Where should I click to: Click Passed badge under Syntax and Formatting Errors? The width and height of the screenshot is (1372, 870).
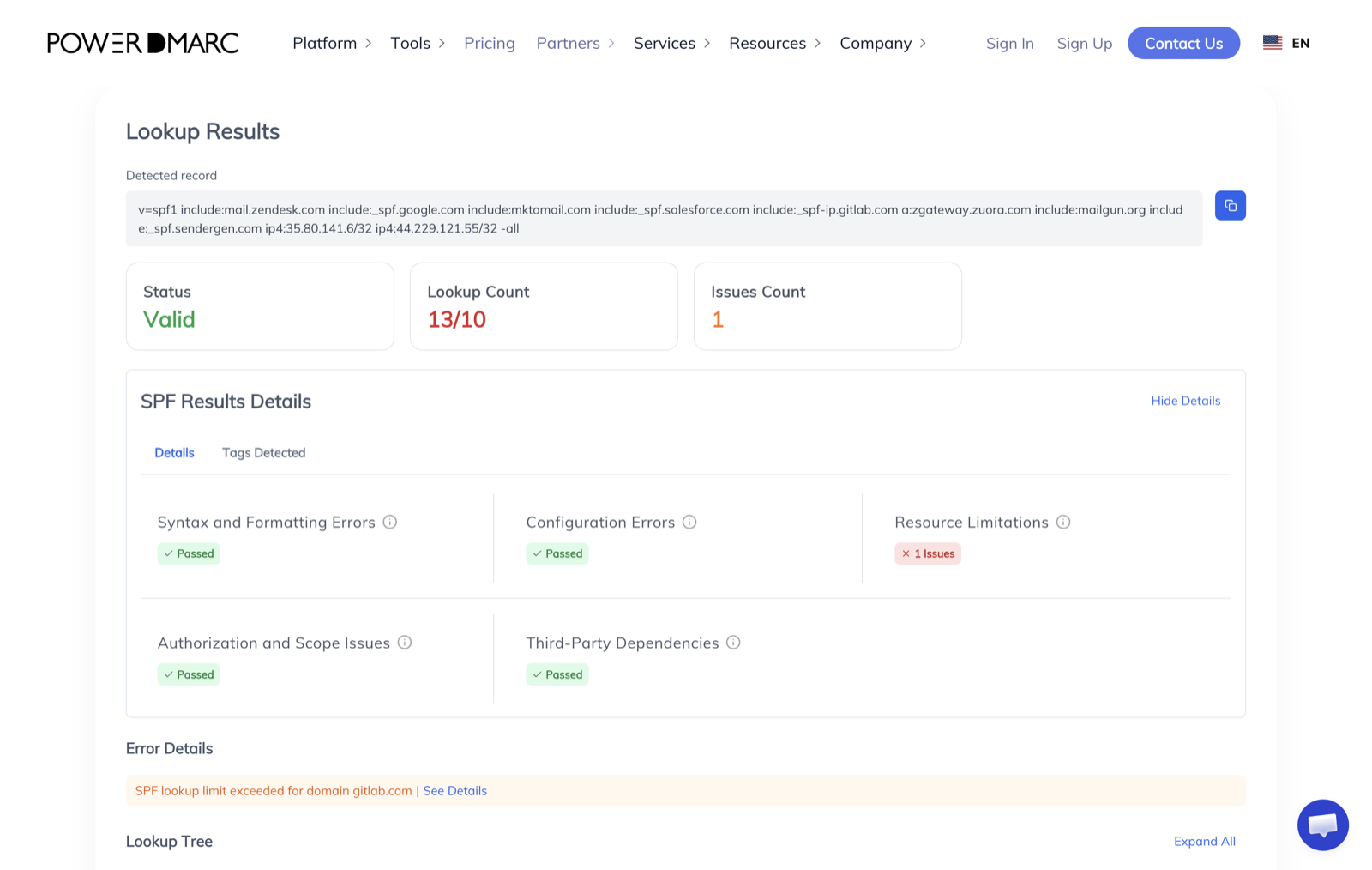(189, 553)
